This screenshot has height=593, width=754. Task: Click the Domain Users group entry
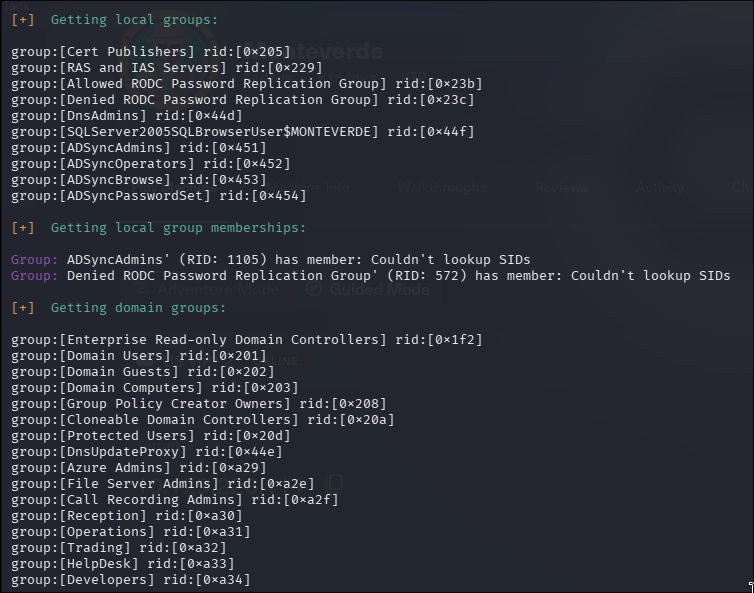pos(139,355)
